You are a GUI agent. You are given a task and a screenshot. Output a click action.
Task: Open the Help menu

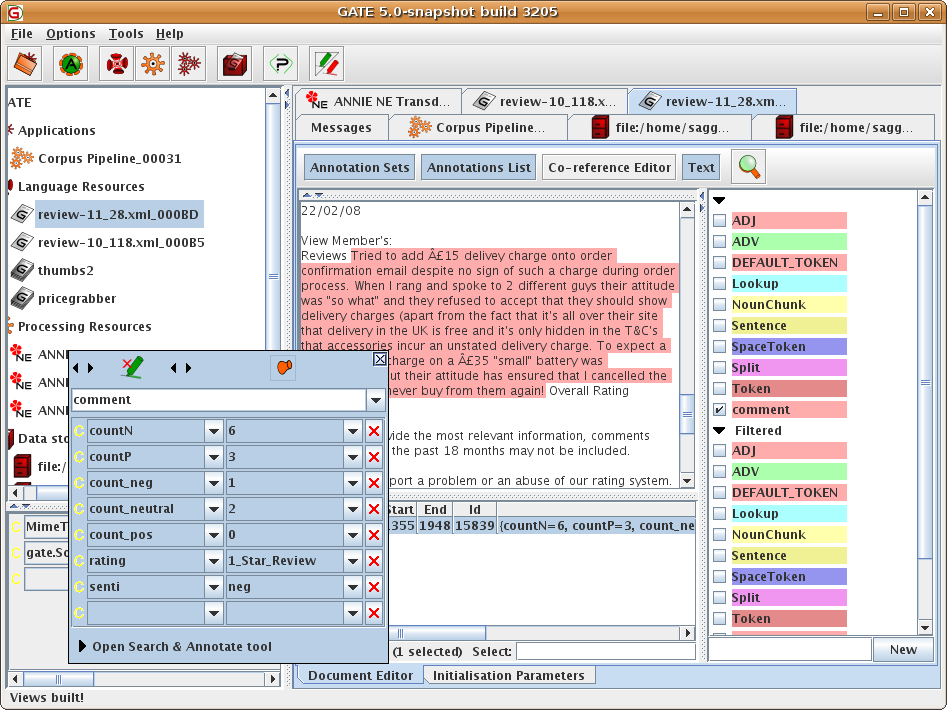(x=170, y=34)
